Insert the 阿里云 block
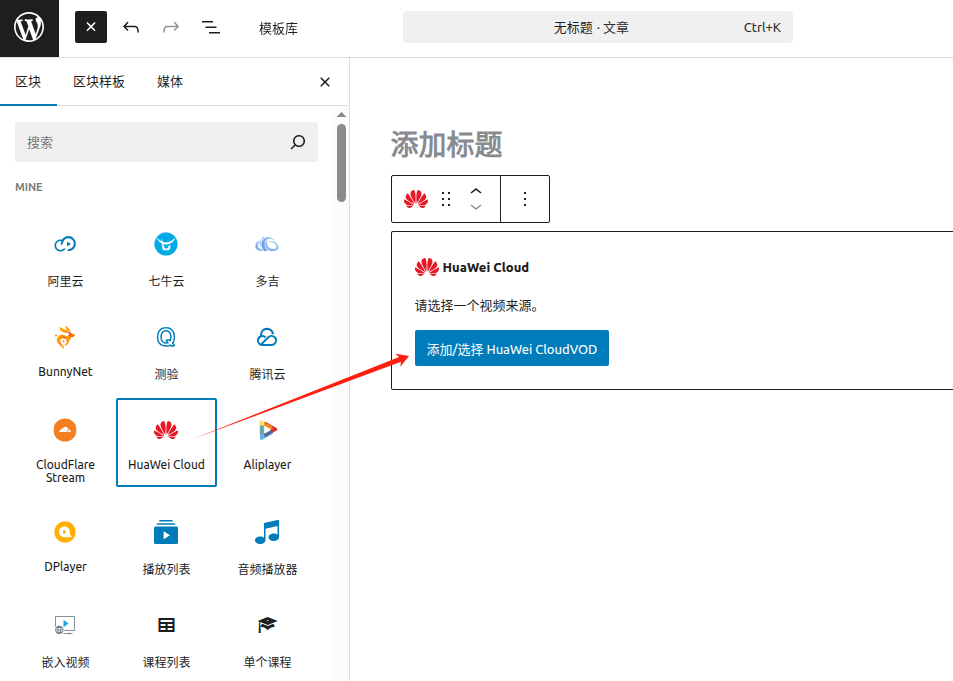The height and width of the screenshot is (681, 953). (x=65, y=260)
